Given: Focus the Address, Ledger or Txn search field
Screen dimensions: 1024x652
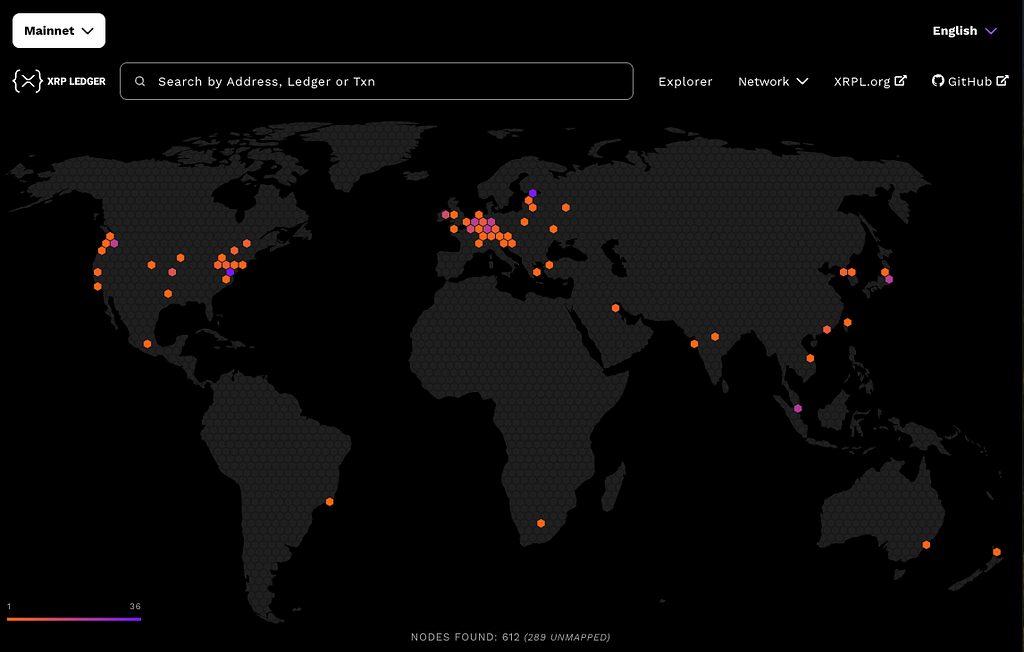Looking at the screenshot, I should click(390, 82).
